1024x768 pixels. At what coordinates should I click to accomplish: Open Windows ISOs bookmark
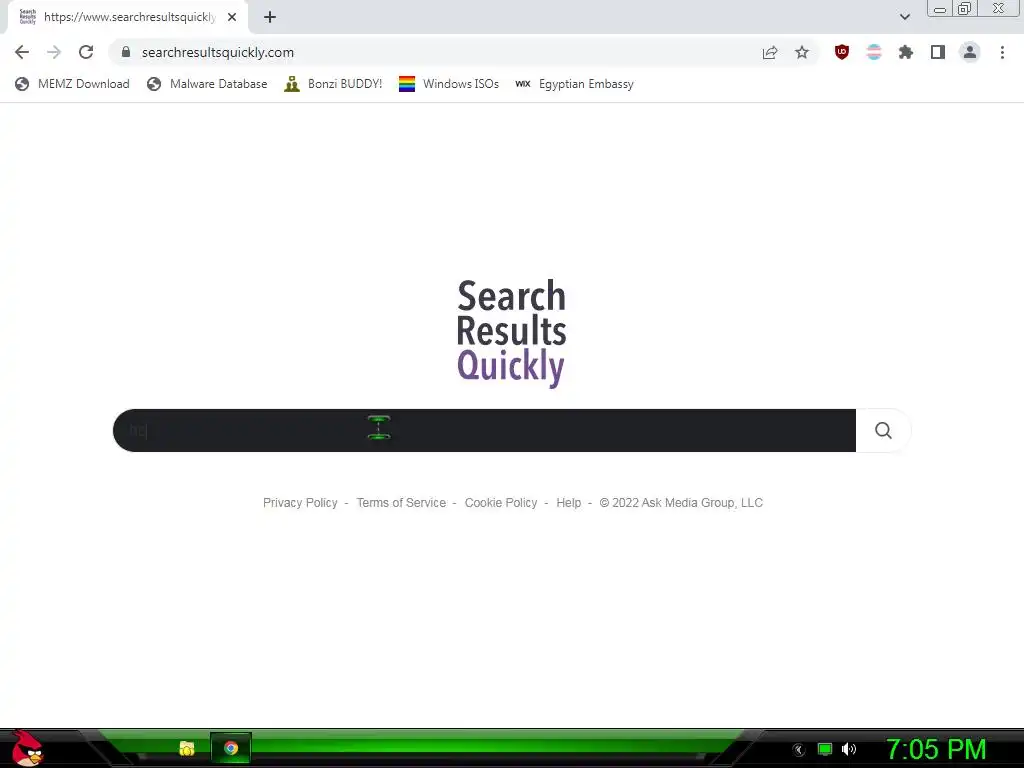click(x=449, y=84)
